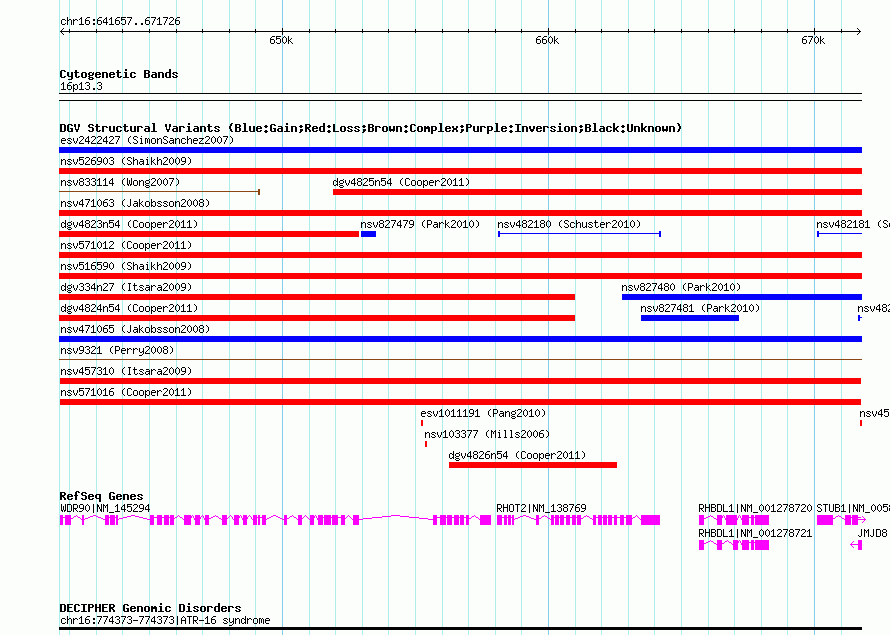Viewport: 890px width, 635px height.
Task: Click the ATR-16 syndrome DECIPHER entry
Action: (165, 620)
